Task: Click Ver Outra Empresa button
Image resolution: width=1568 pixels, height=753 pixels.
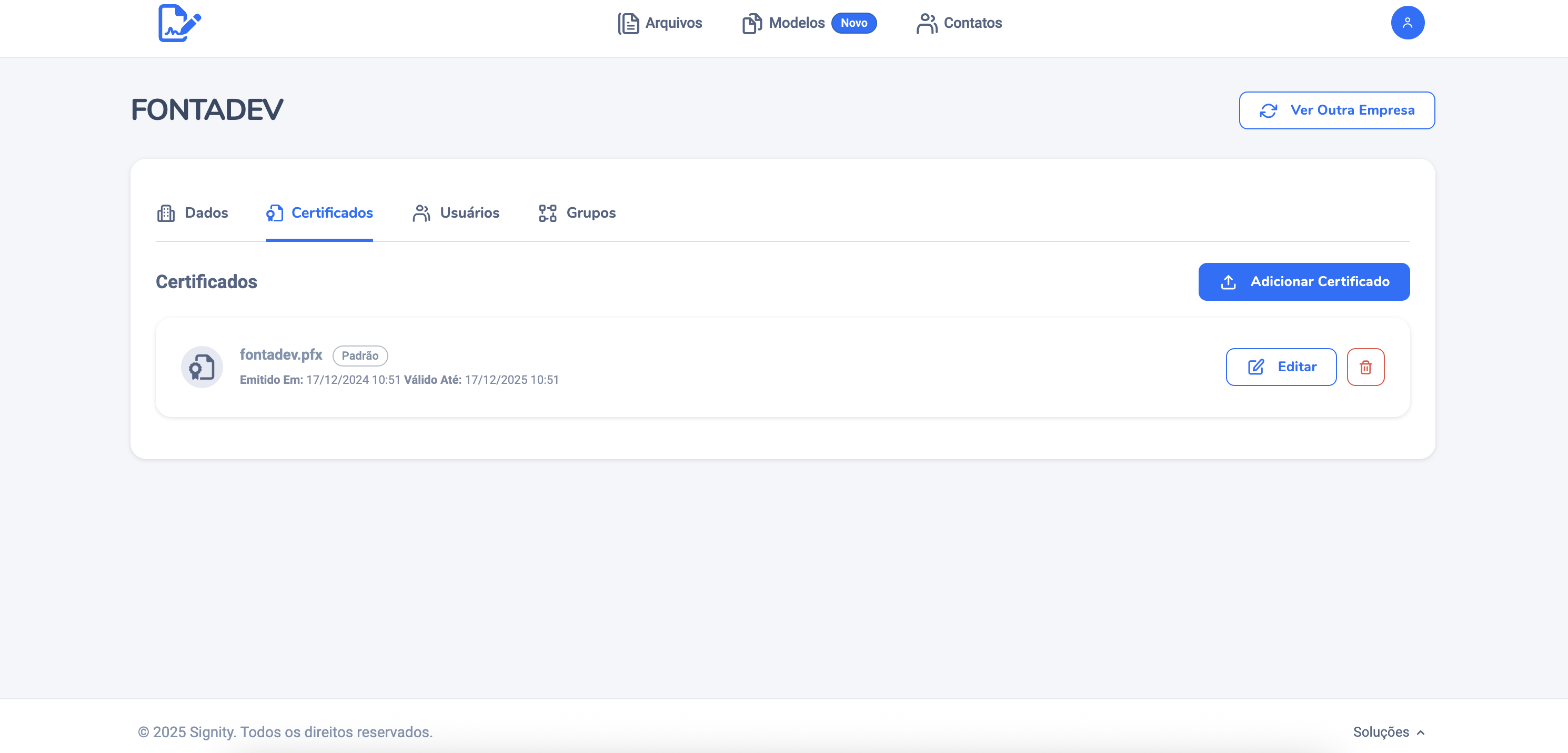Action: 1336,111
